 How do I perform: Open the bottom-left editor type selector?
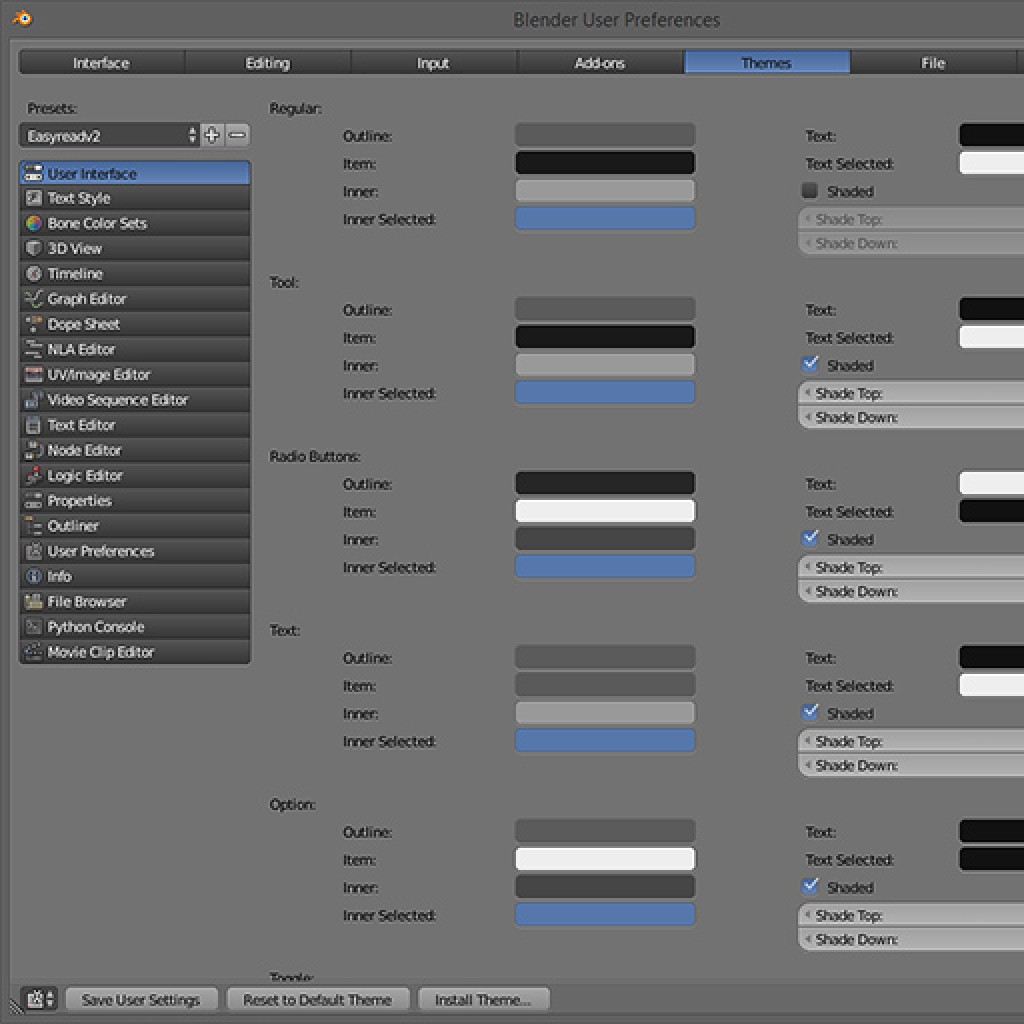tap(36, 998)
